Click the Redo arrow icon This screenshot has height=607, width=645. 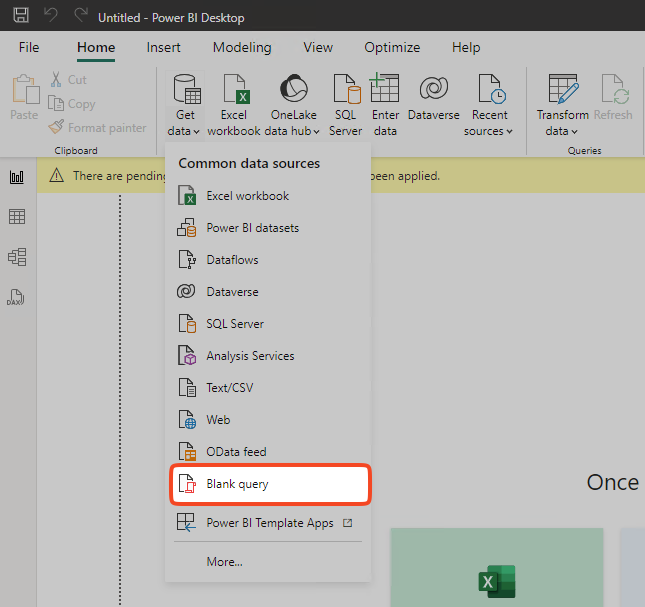click(81, 15)
